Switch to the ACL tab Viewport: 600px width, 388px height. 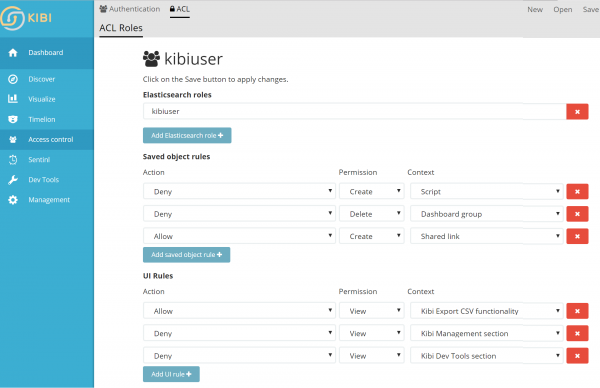[x=179, y=9]
